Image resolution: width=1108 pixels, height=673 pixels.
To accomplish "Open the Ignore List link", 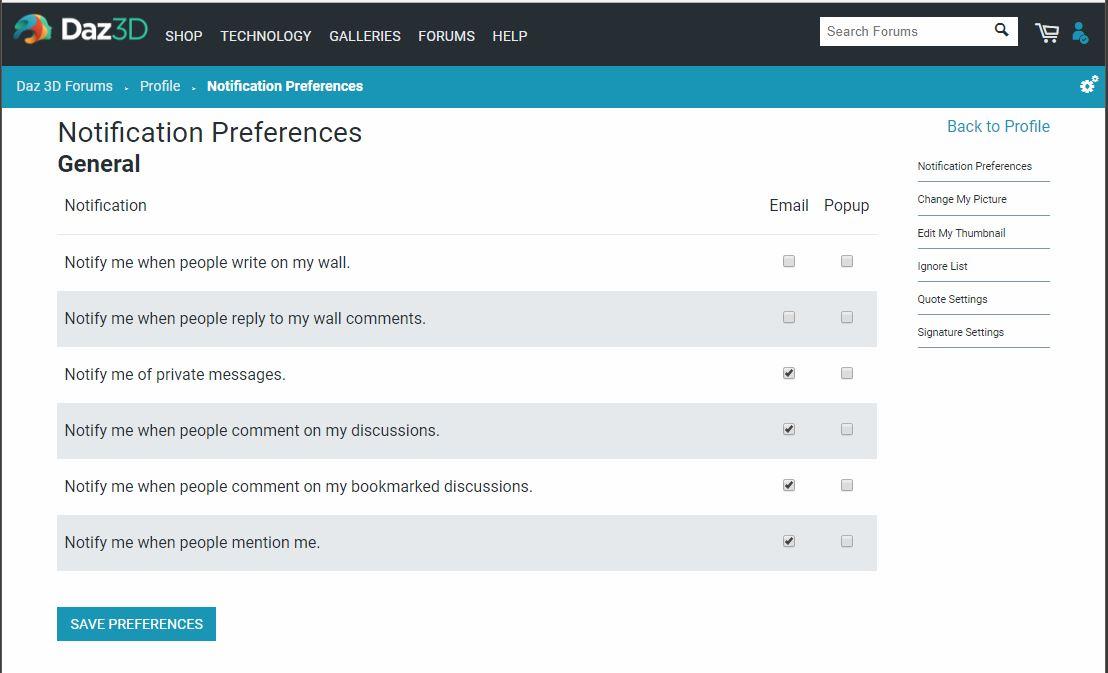I will (942, 266).
